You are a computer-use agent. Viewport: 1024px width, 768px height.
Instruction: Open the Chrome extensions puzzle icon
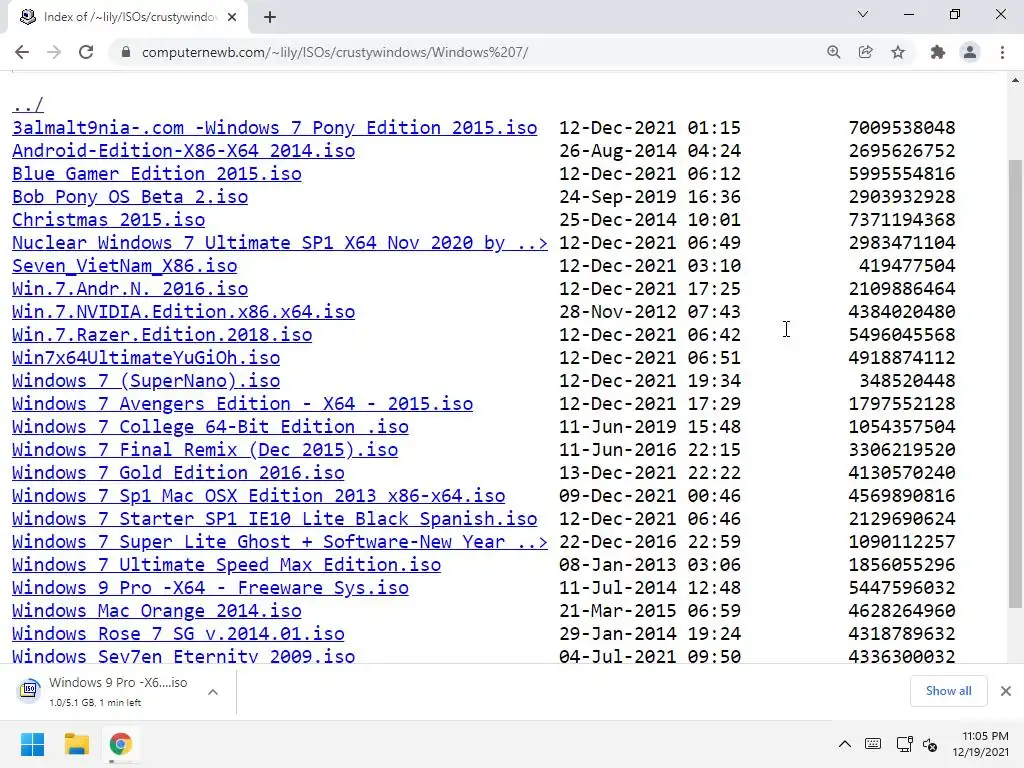(x=938, y=52)
